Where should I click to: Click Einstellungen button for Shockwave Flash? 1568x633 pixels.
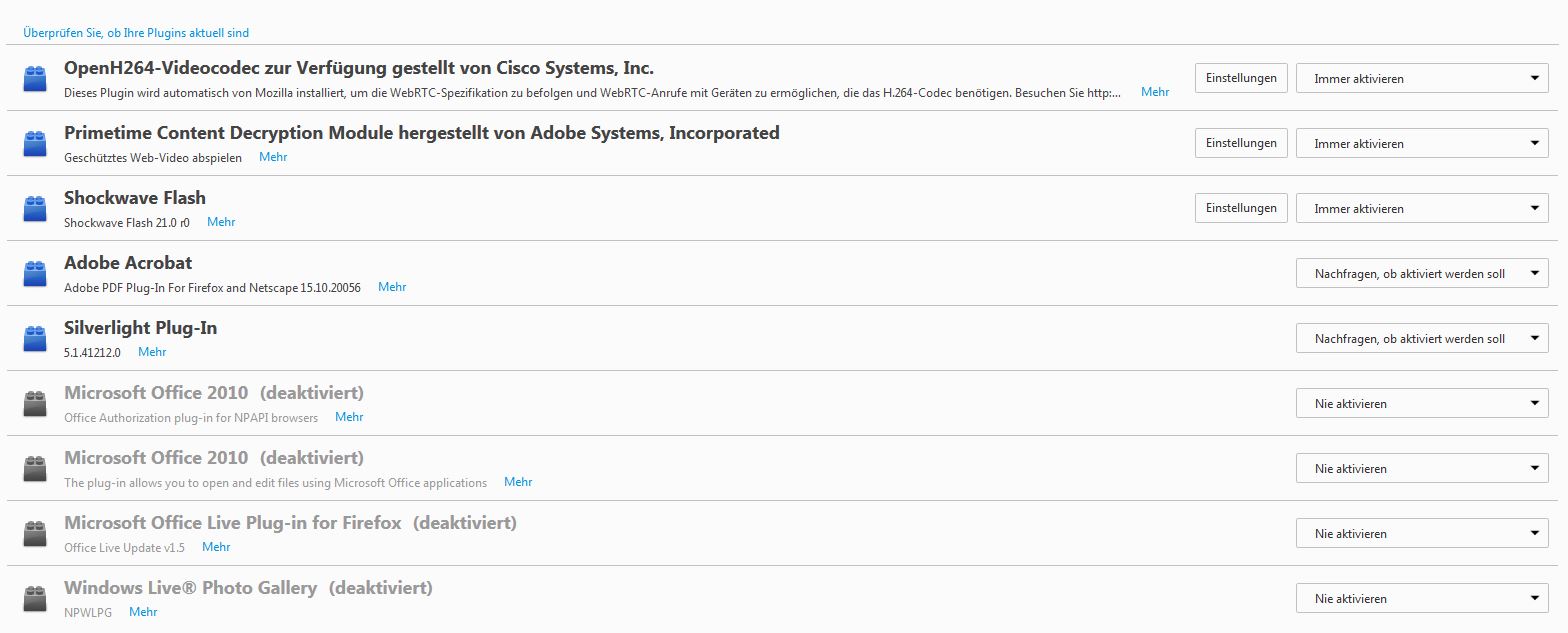(x=1241, y=208)
